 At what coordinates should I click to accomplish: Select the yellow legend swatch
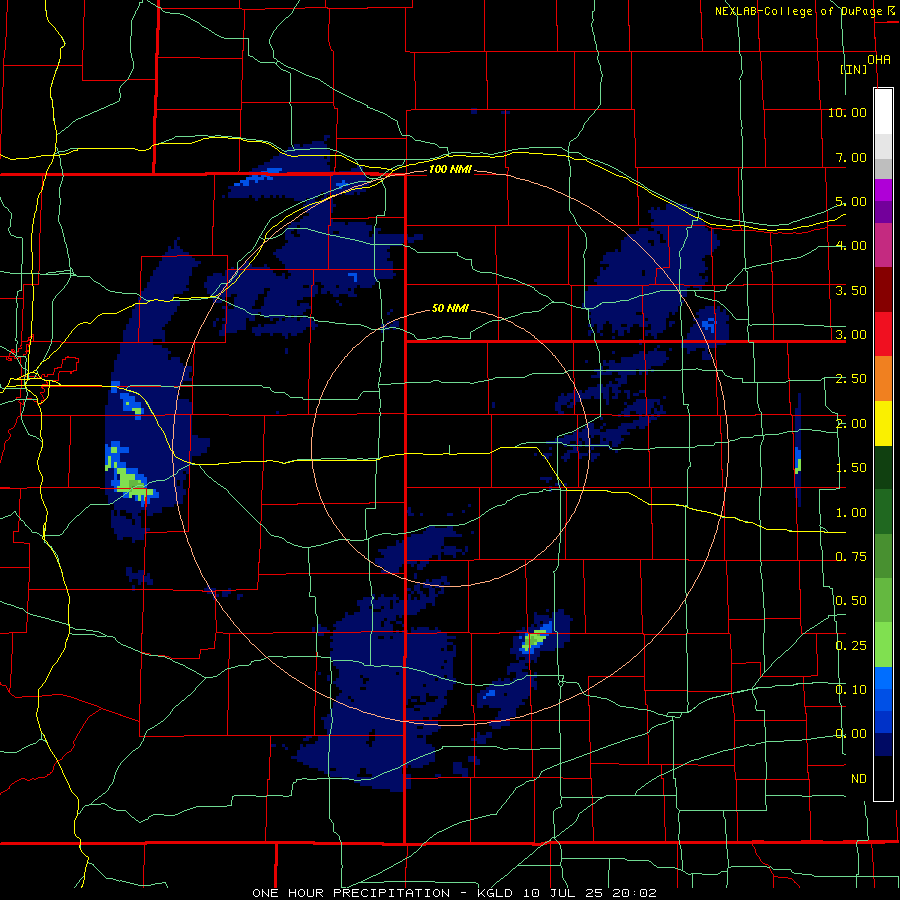point(883,423)
